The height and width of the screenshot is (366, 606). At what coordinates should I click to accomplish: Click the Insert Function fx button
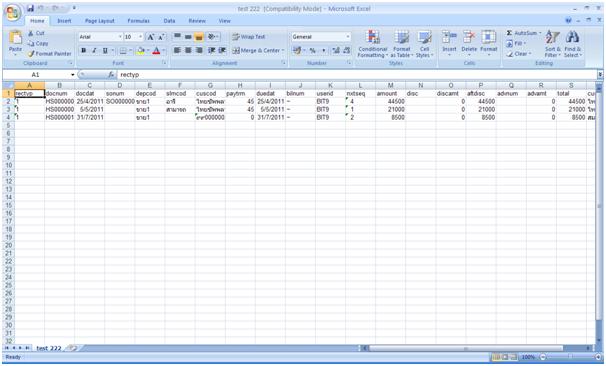(x=111, y=75)
